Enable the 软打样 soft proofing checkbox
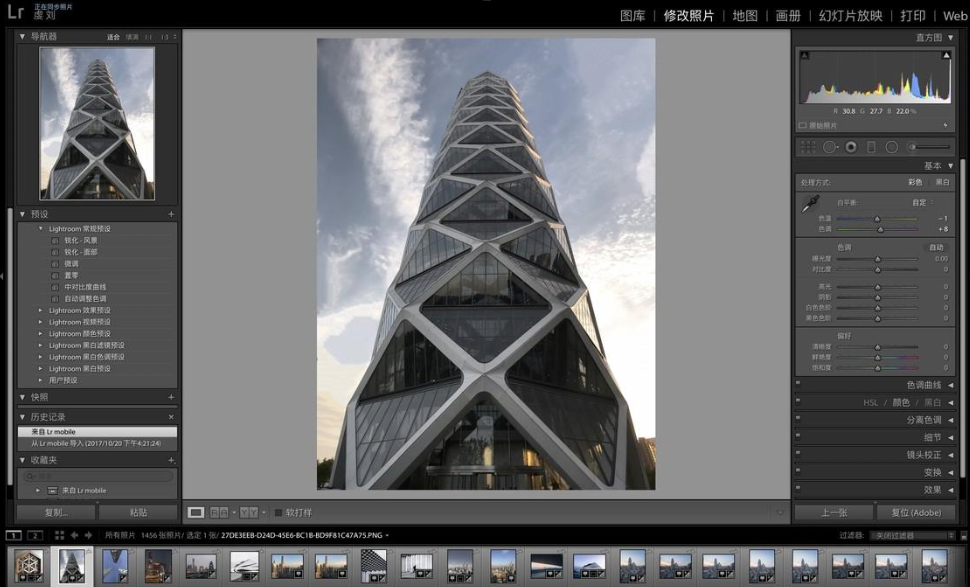The image size is (970, 587). [278, 512]
